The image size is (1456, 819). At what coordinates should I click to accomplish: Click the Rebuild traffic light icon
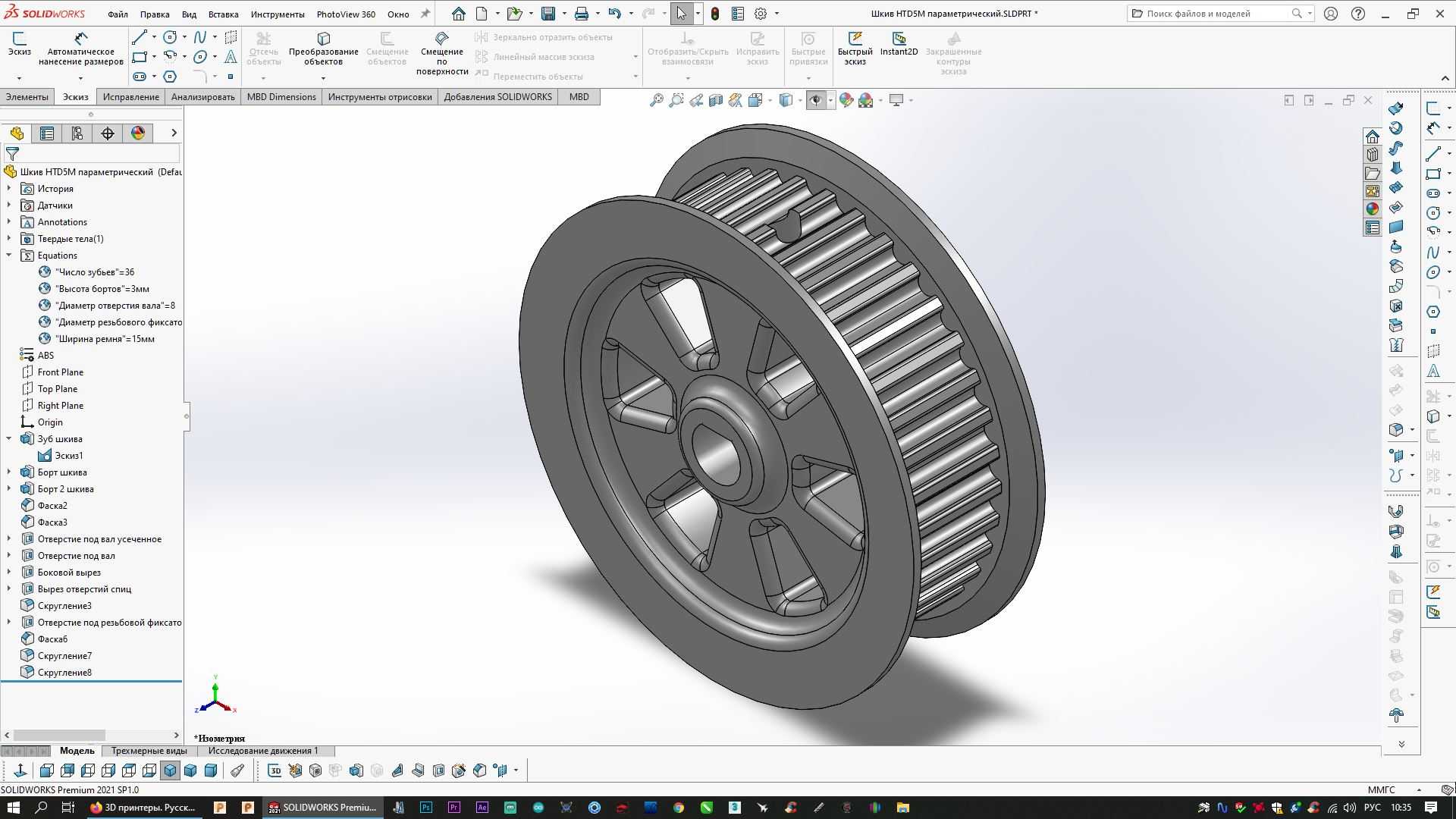[715, 14]
